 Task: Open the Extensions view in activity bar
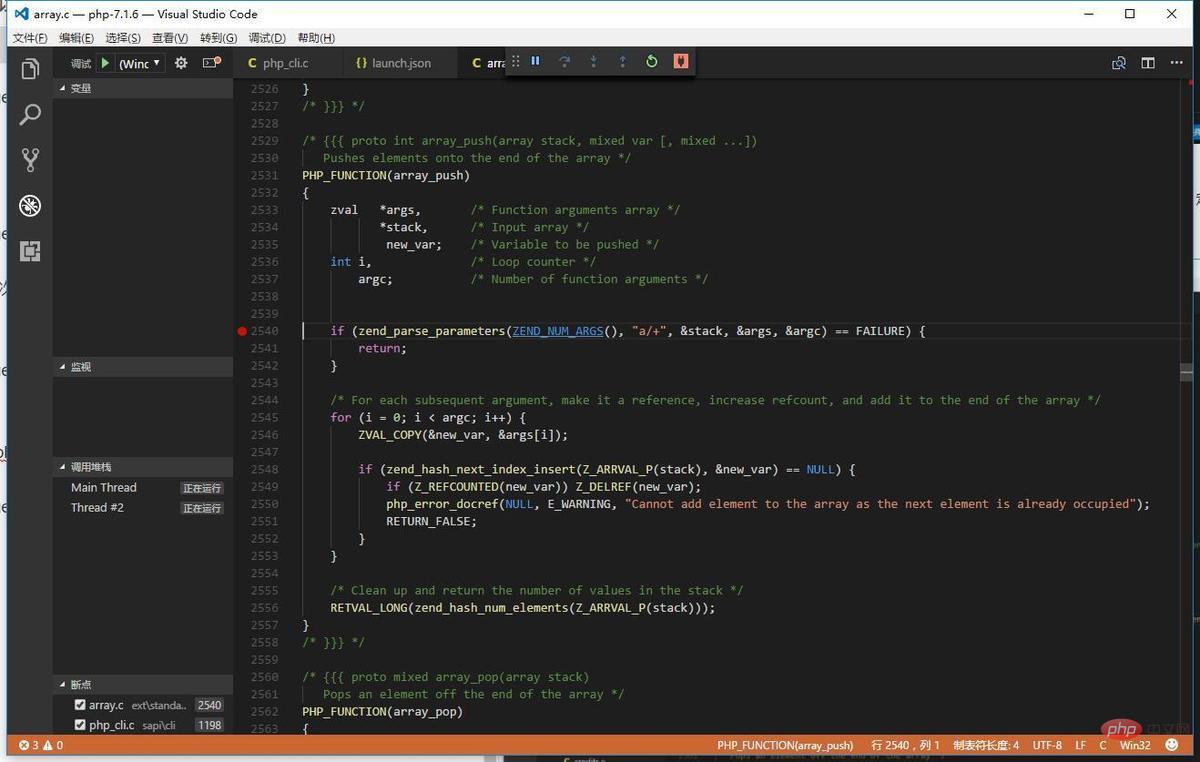coord(30,251)
